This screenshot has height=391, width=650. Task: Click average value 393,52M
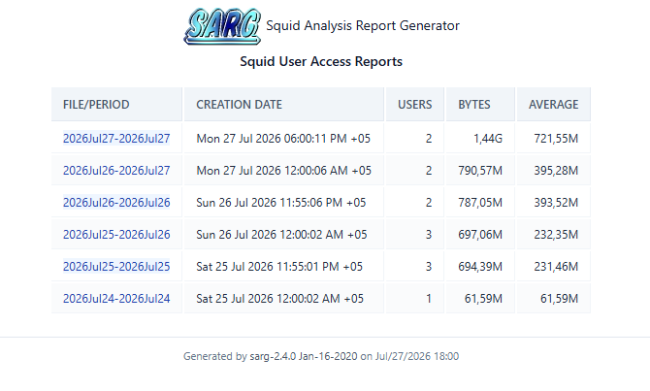coord(556,202)
